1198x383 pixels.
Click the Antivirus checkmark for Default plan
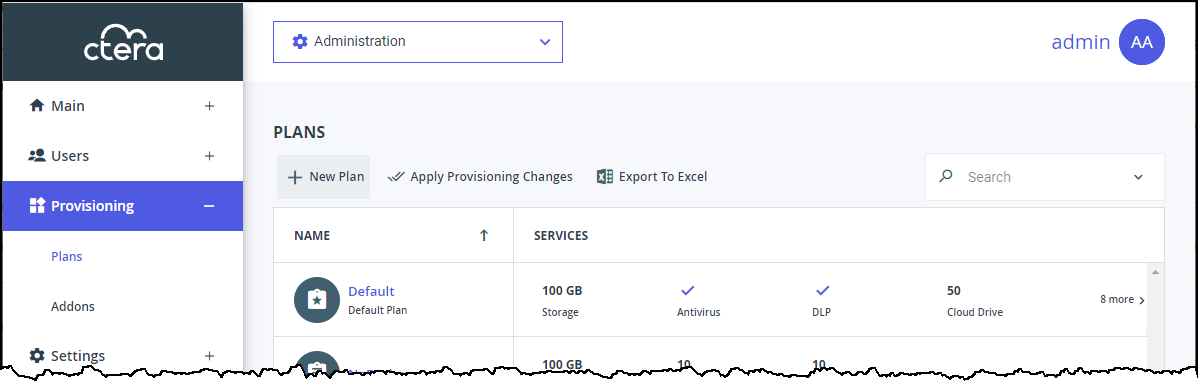click(687, 290)
